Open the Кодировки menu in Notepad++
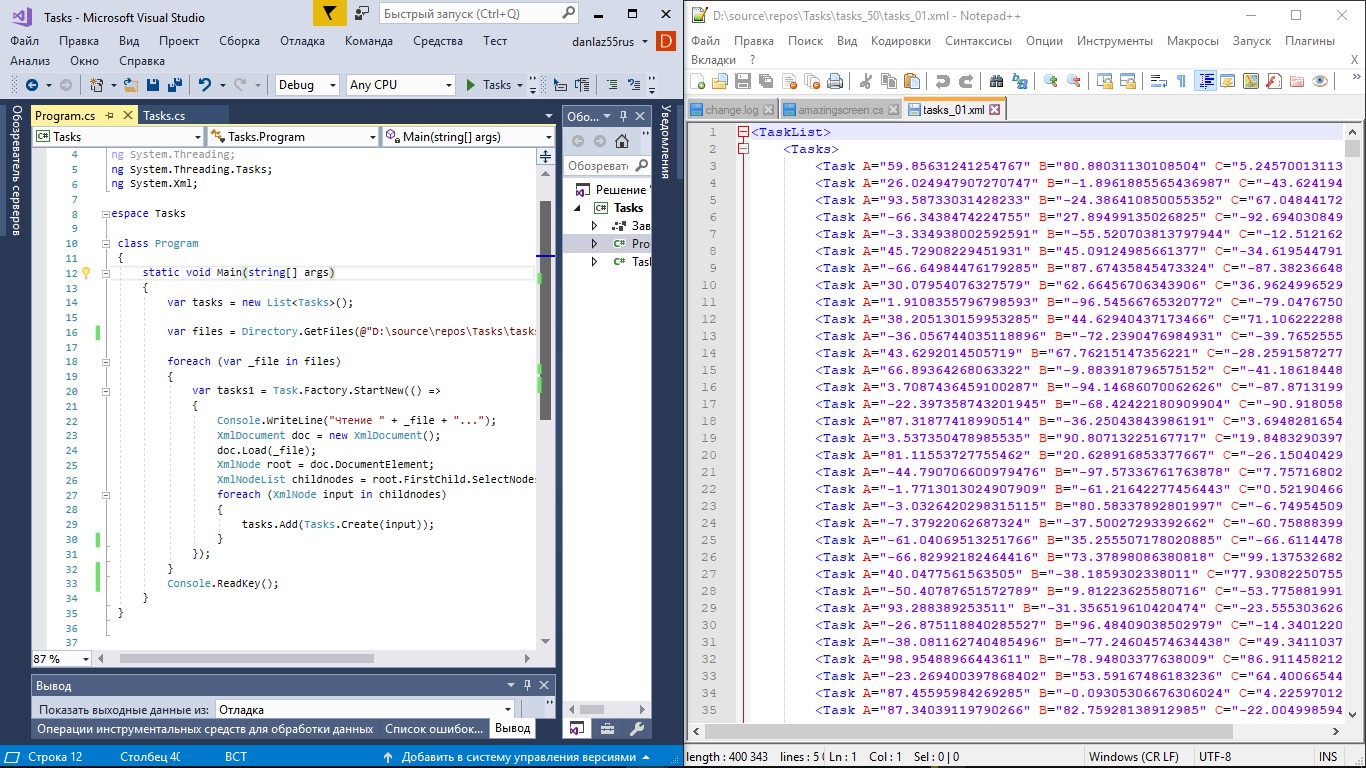1366x768 pixels. coord(901,41)
